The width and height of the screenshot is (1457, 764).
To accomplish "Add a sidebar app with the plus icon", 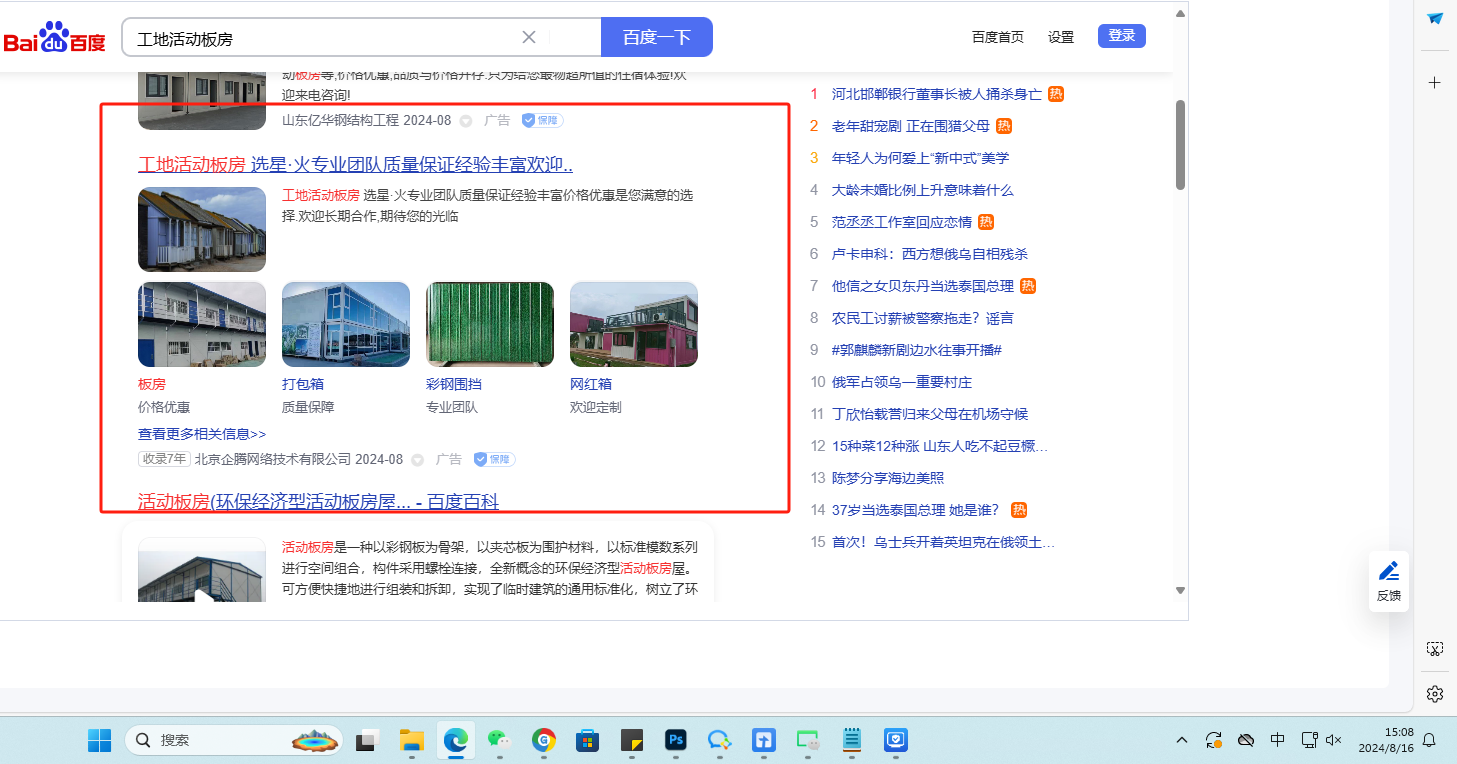I will tap(1435, 82).
